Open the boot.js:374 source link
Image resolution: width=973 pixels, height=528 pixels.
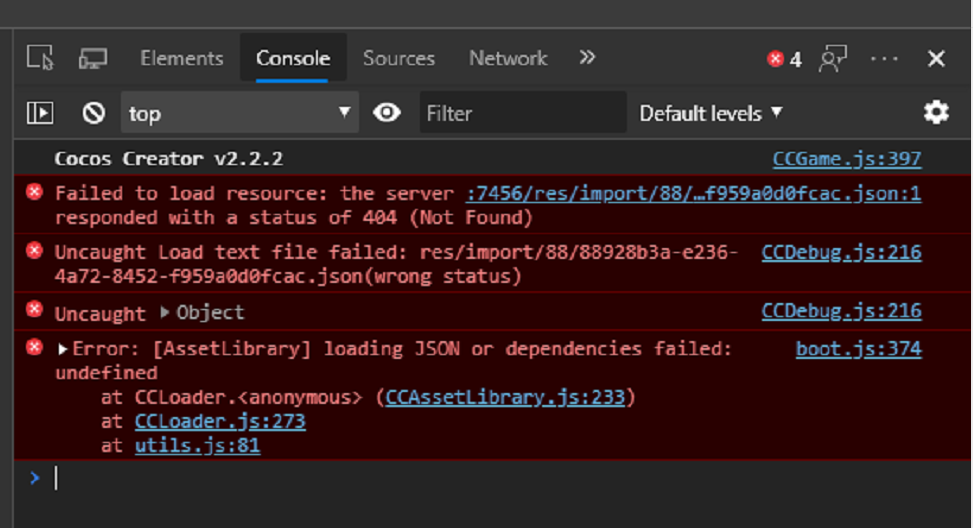858,349
